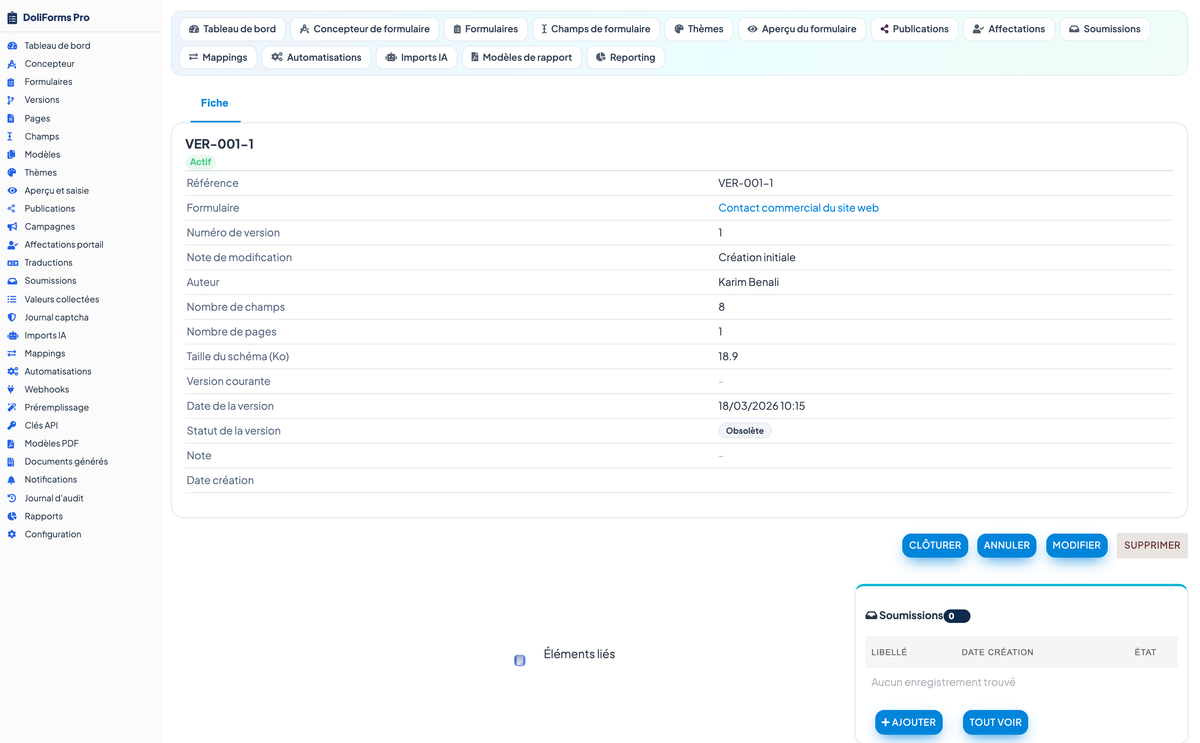The image size is (1200, 743).
Task: Click the Obsolète status badge
Action: 745,431
